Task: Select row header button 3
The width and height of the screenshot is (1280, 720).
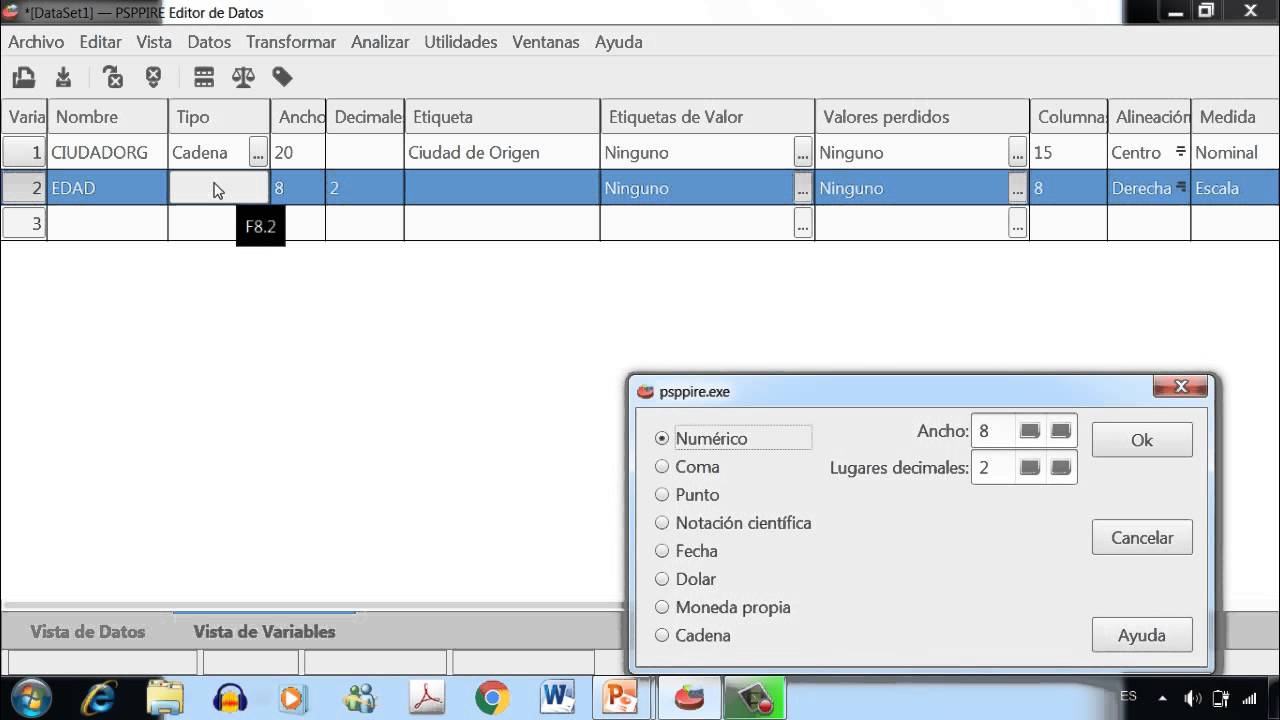Action: [24, 224]
